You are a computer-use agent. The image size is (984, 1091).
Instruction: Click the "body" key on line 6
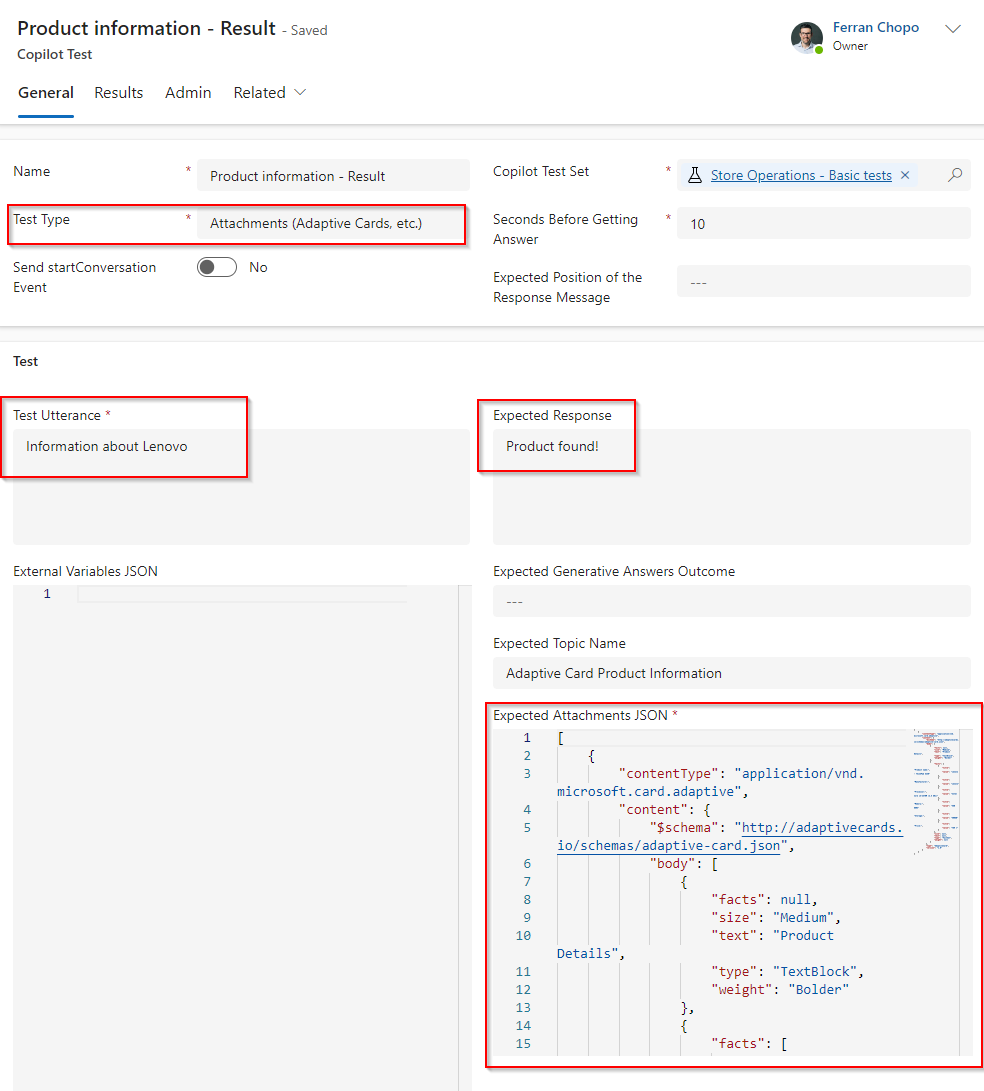pyautogui.click(x=672, y=863)
